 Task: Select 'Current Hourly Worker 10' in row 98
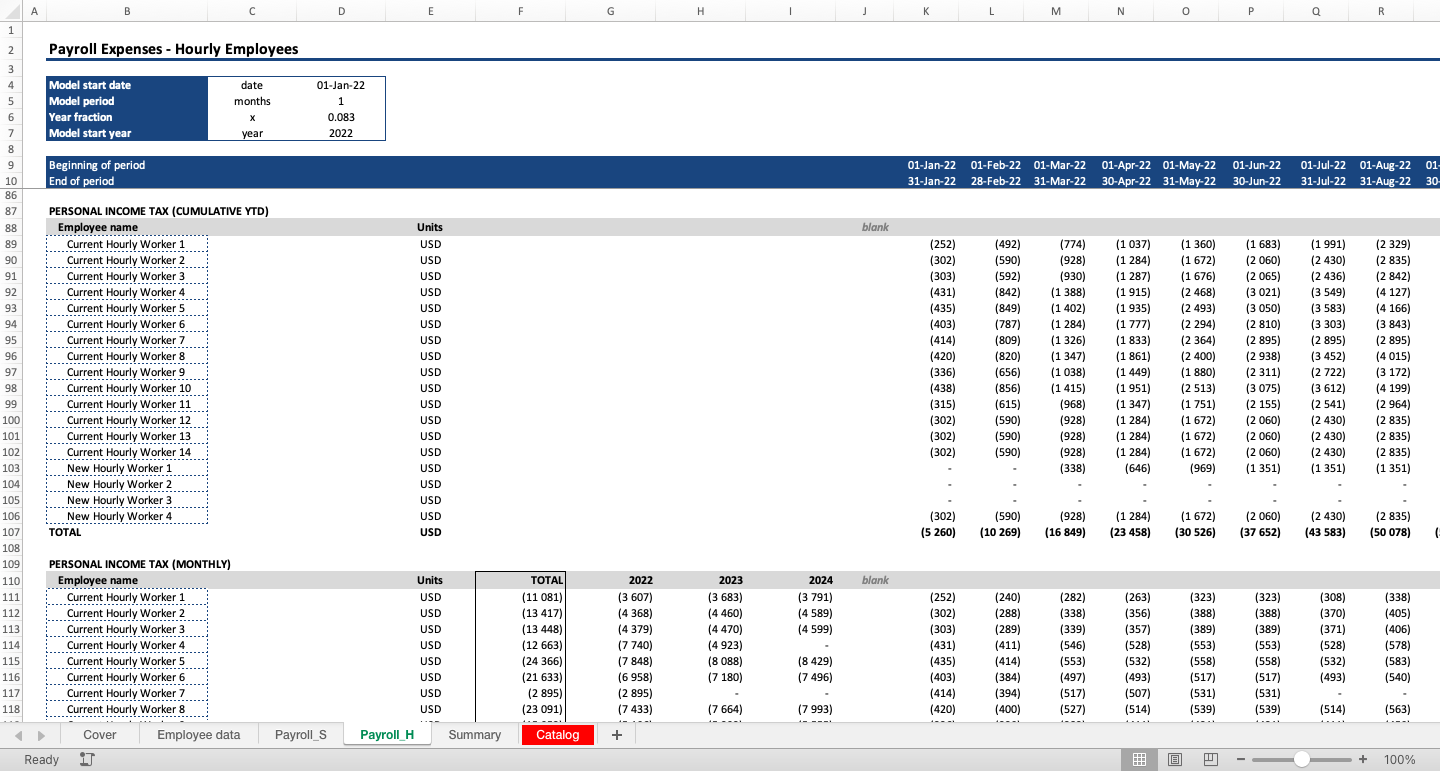127,388
